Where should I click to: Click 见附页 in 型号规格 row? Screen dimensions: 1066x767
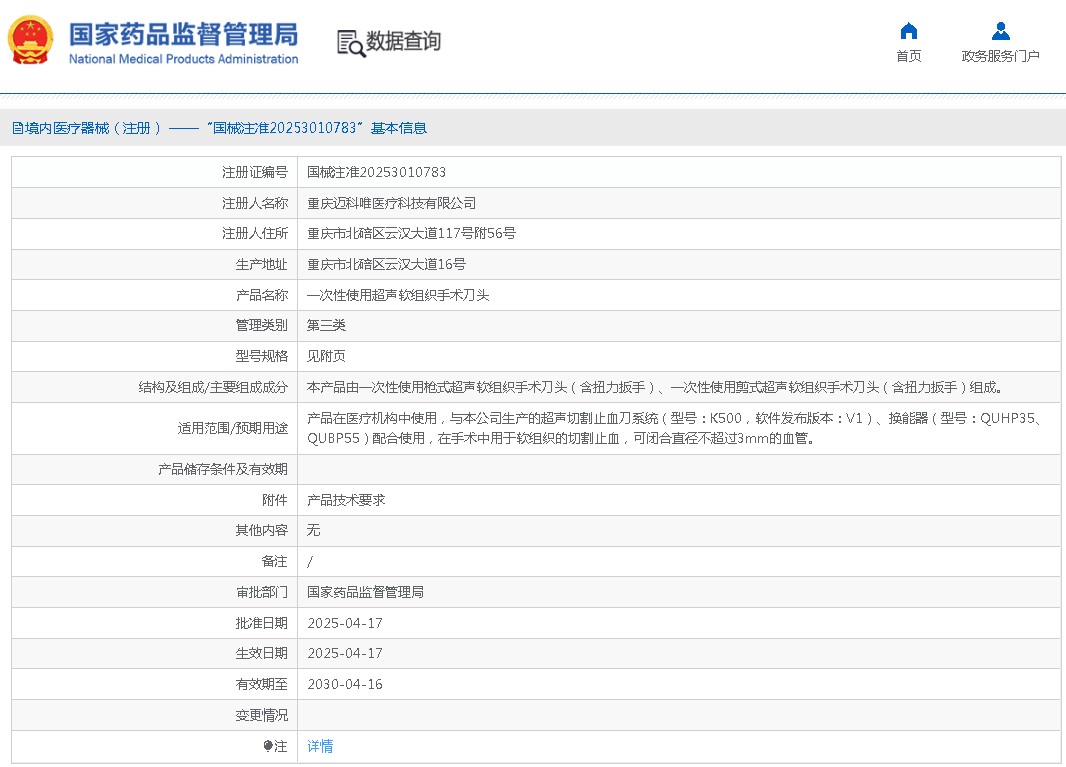click(x=326, y=356)
